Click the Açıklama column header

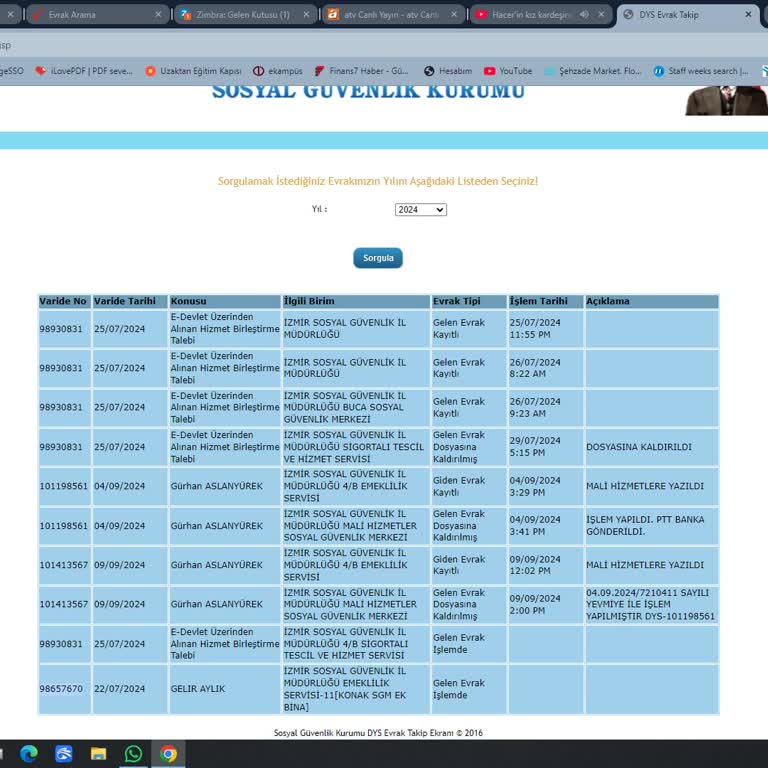652,301
